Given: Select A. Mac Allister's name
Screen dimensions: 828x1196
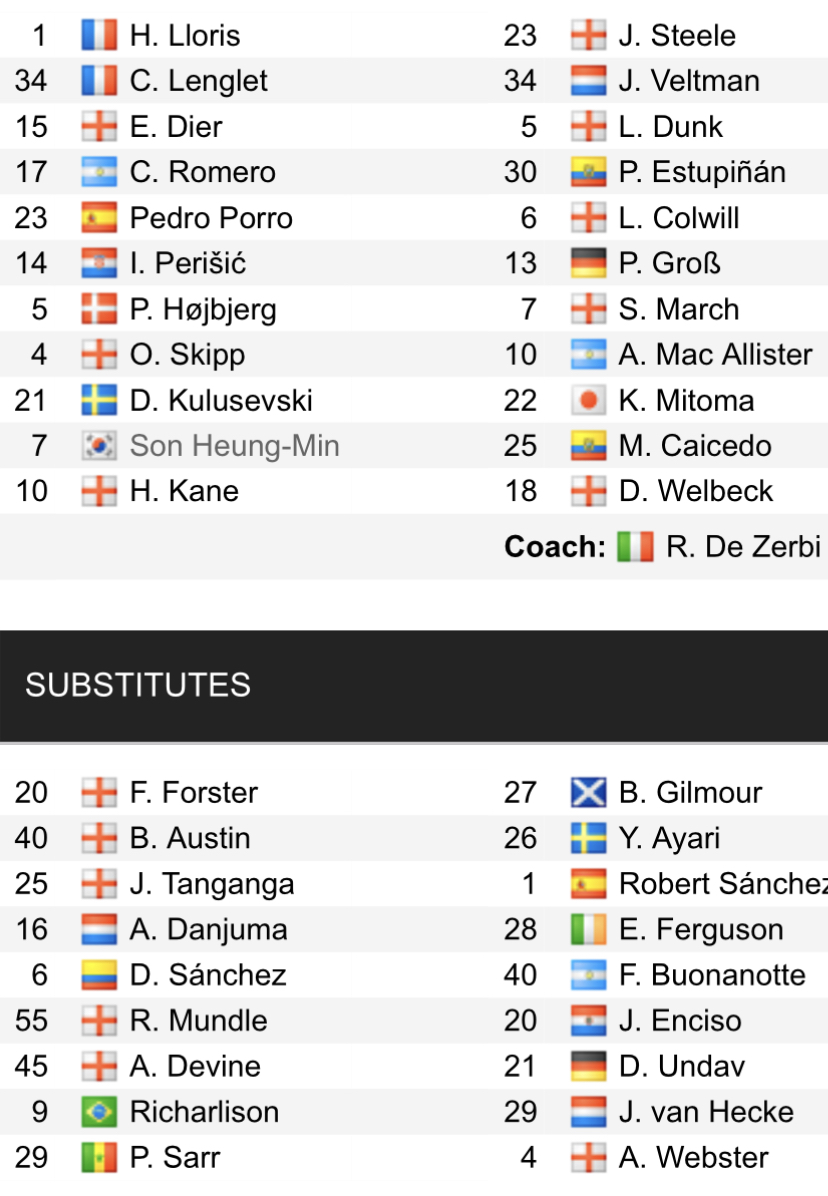Looking at the screenshot, I should click(715, 355).
